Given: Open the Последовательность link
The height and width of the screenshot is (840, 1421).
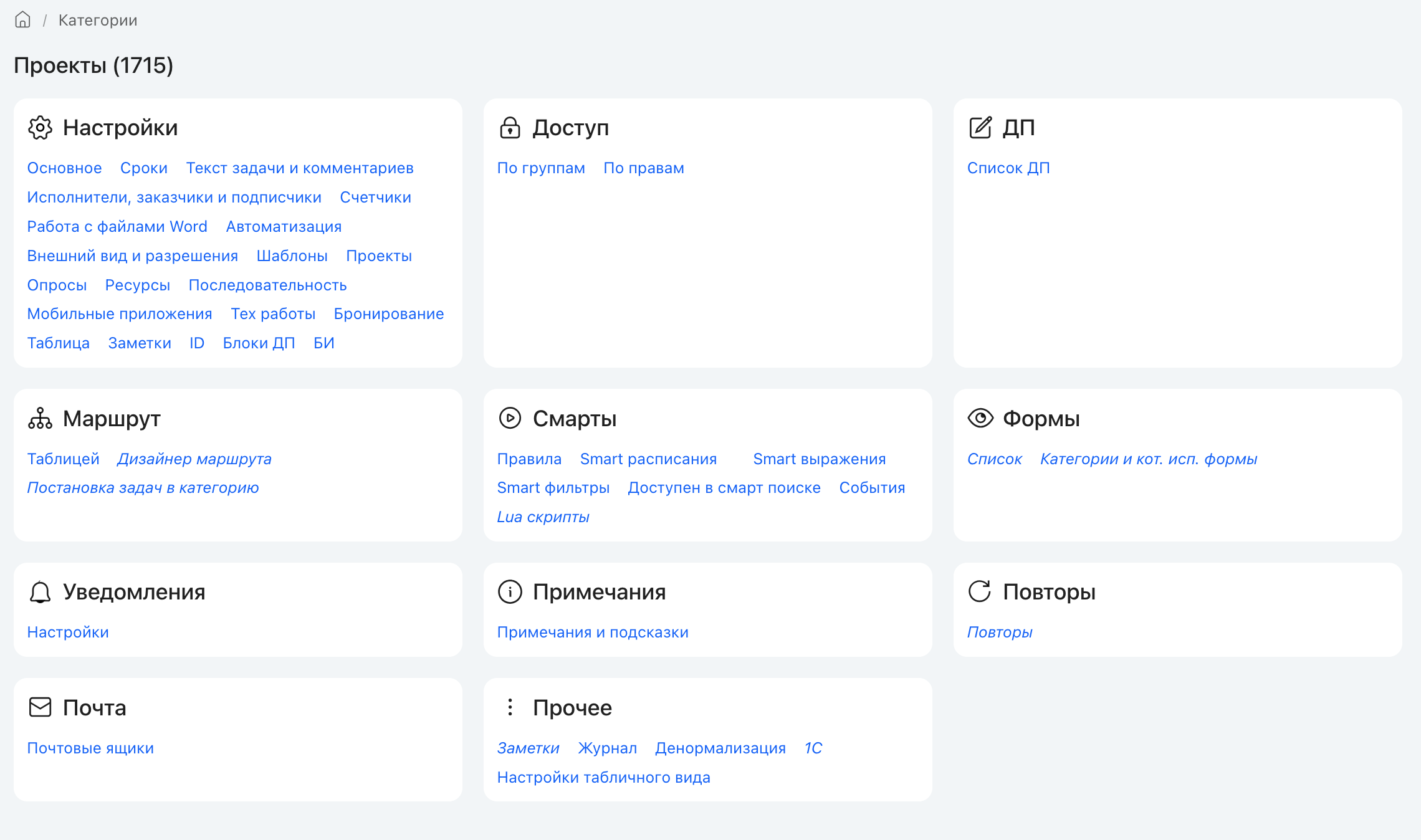Looking at the screenshot, I should (268, 285).
